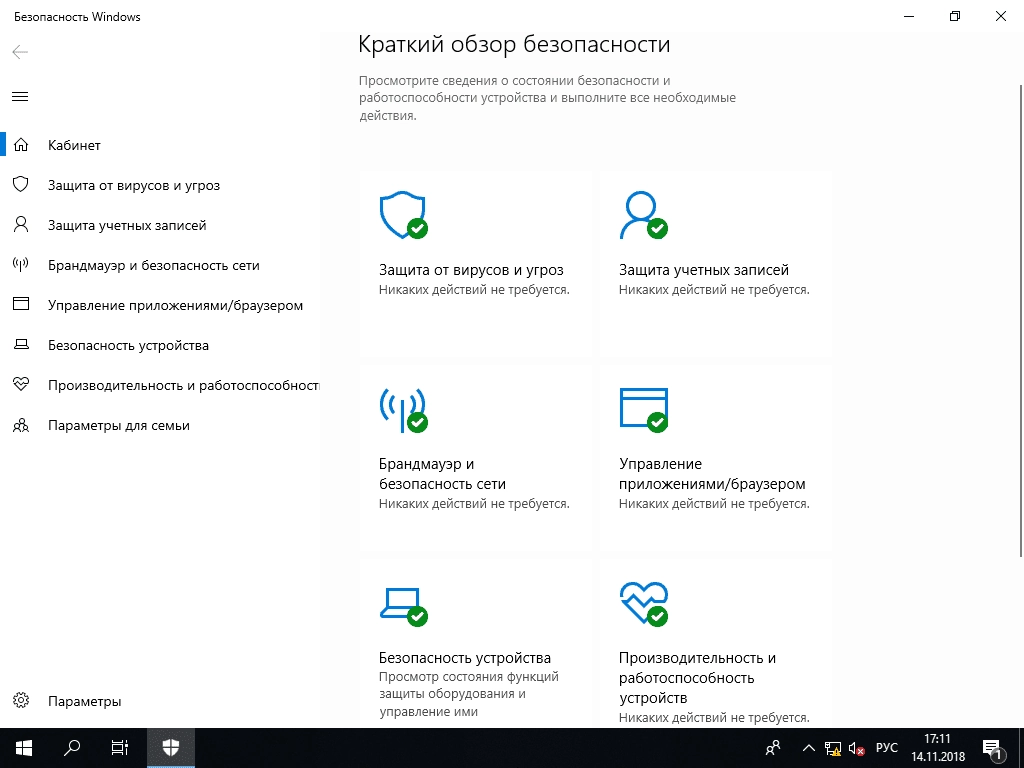Click the large laptop device security tile icon

click(x=404, y=607)
